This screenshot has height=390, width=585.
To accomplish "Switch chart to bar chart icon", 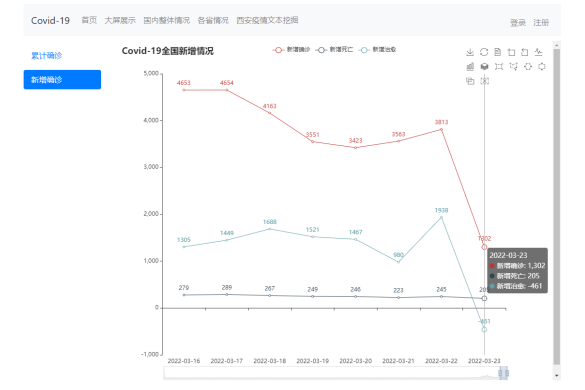I will 470,66.
